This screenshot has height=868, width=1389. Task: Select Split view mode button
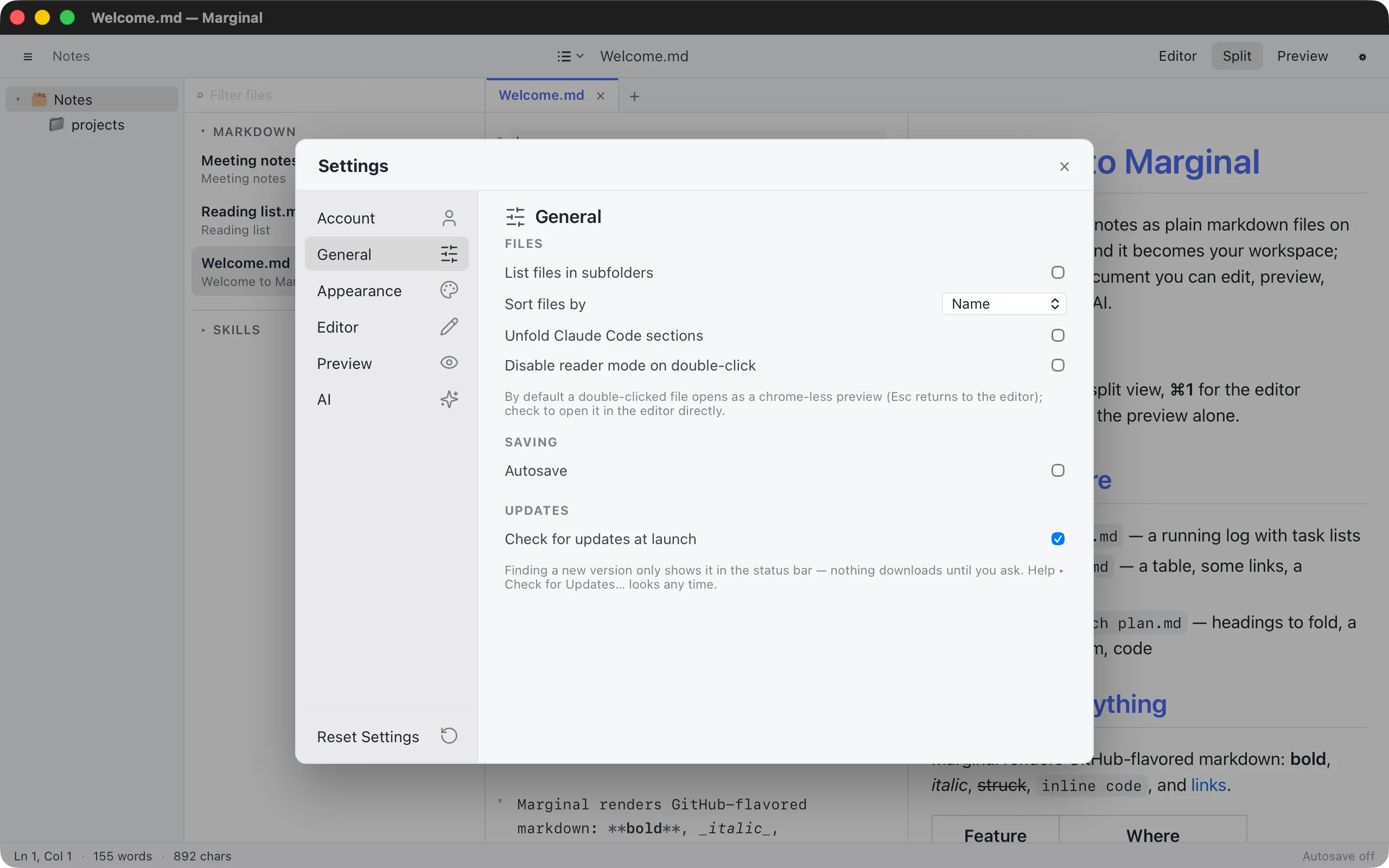click(1237, 56)
